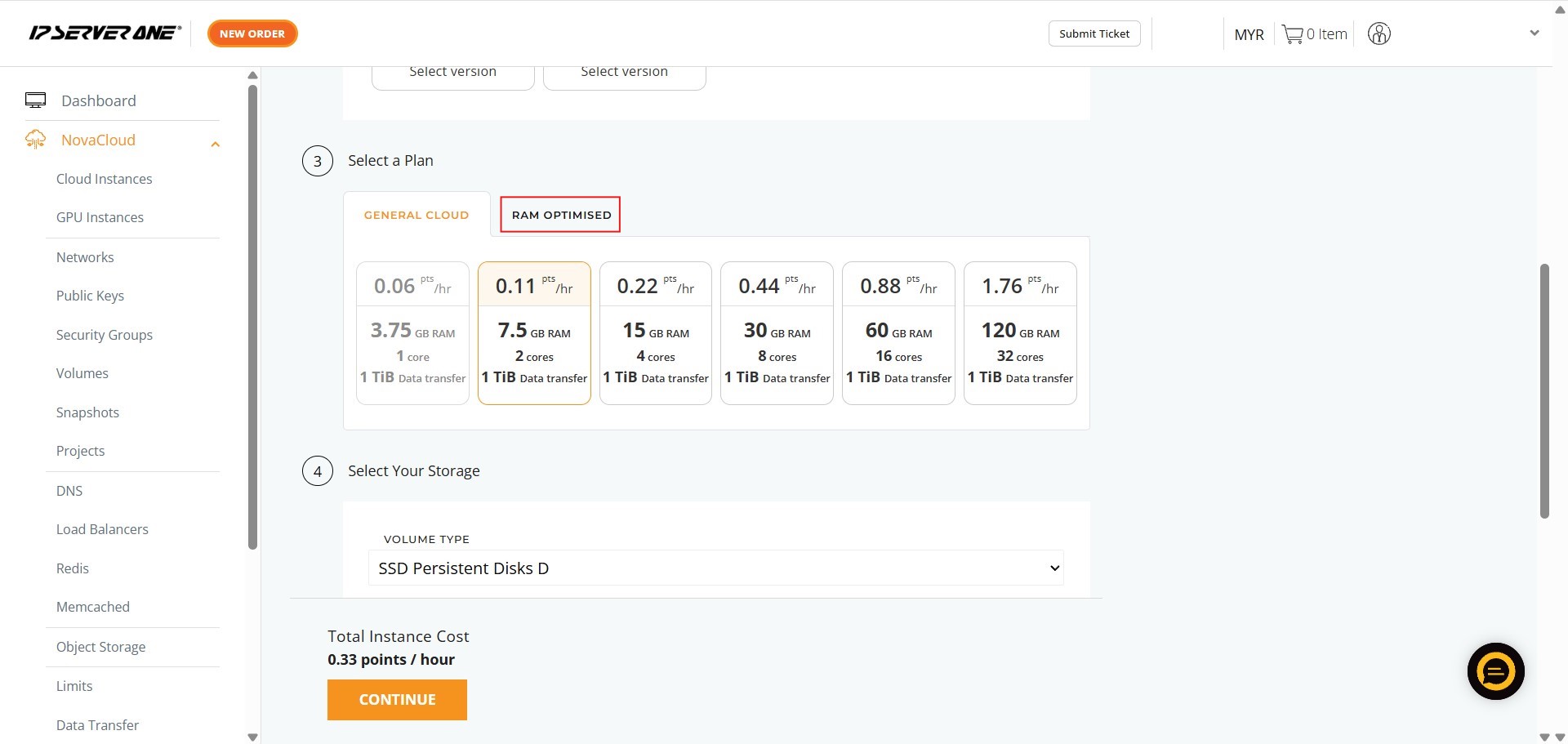Switch to the General Cloud tab

click(x=416, y=215)
